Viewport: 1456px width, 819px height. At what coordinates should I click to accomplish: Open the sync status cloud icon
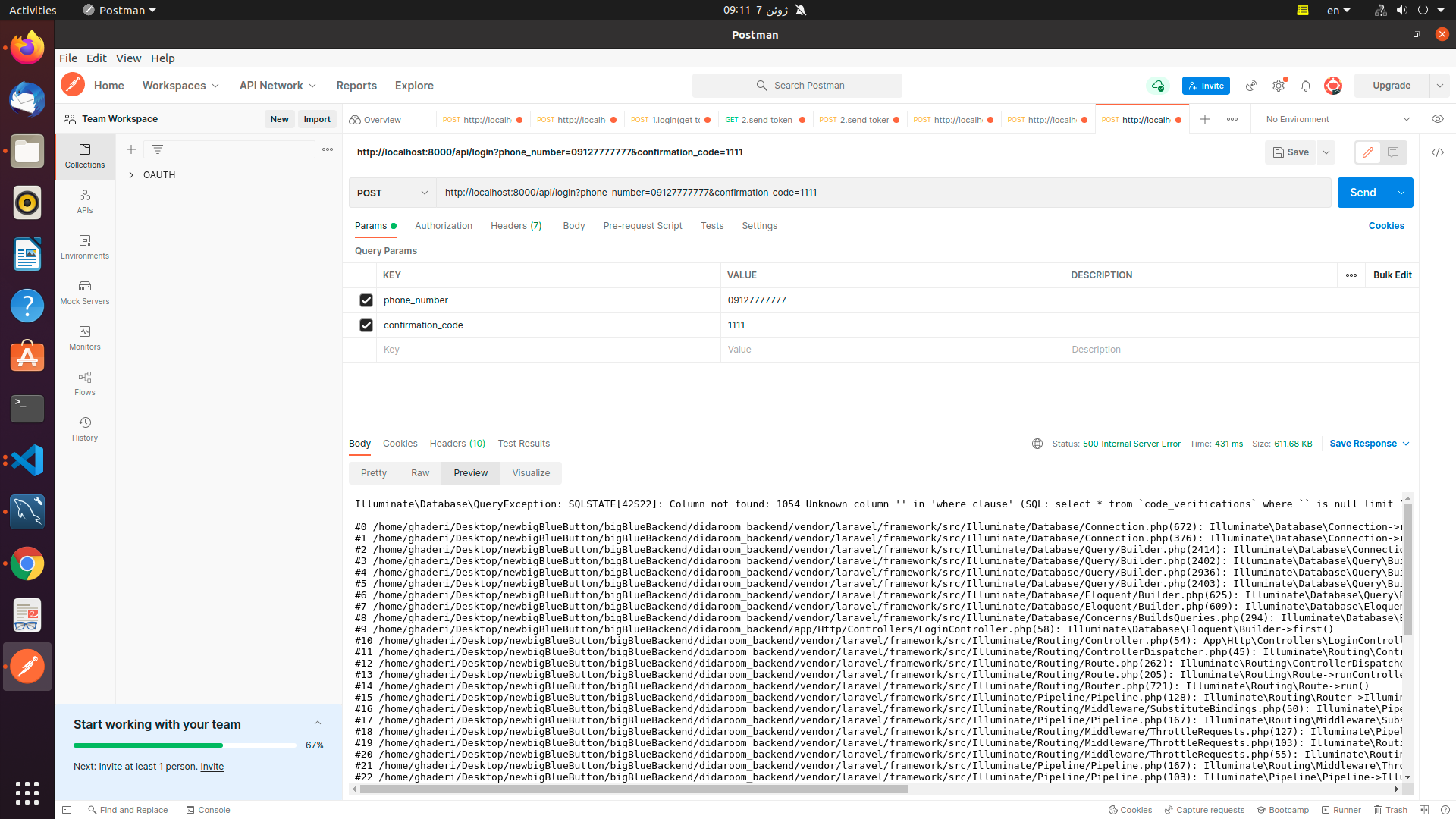pyautogui.click(x=1158, y=86)
